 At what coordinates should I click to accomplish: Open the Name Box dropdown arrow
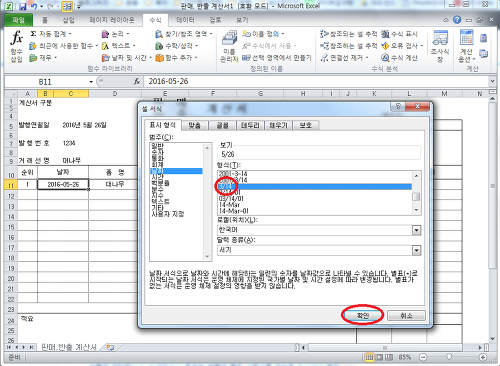pos(91,82)
